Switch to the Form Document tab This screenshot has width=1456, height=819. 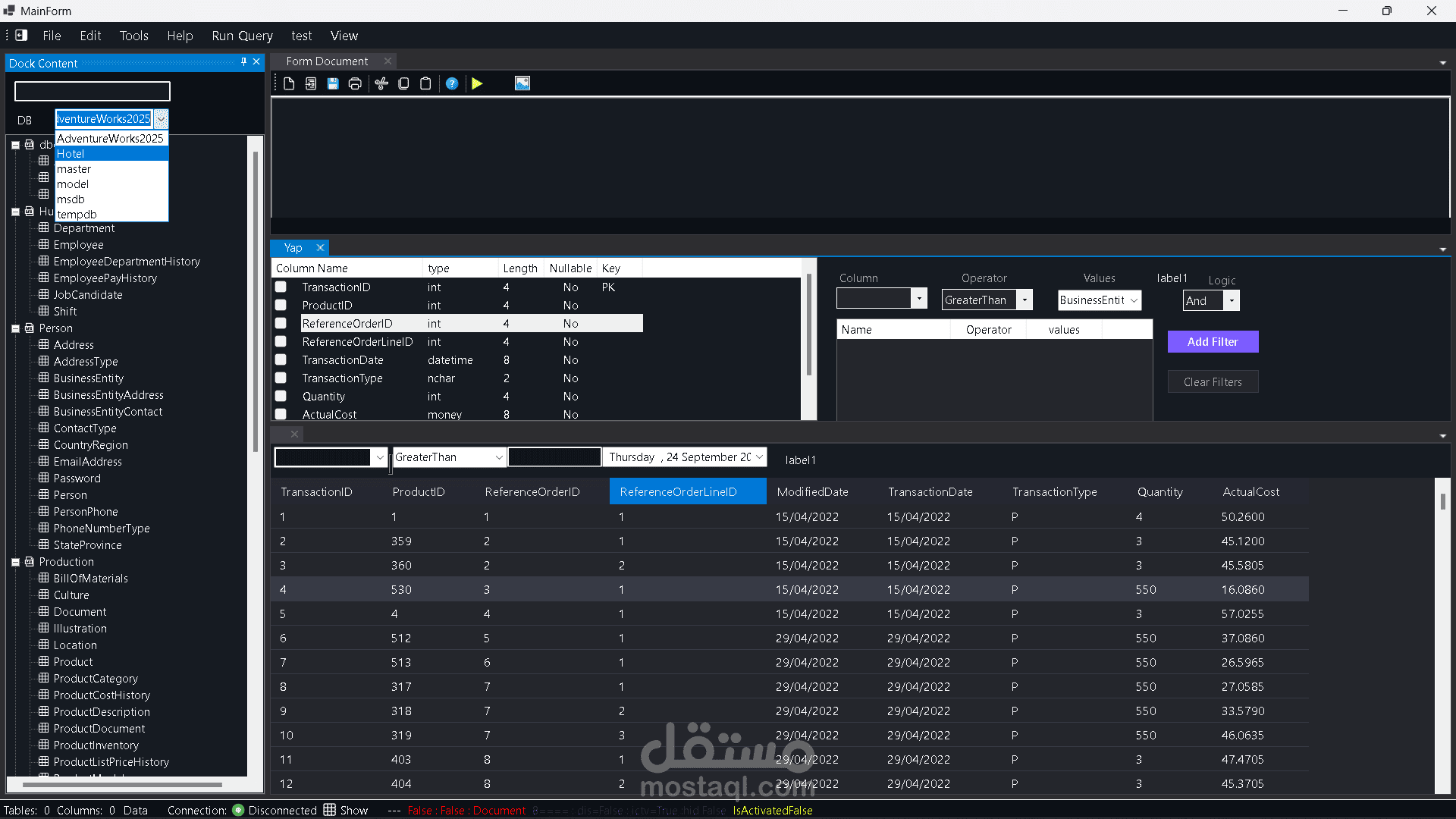tap(327, 61)
